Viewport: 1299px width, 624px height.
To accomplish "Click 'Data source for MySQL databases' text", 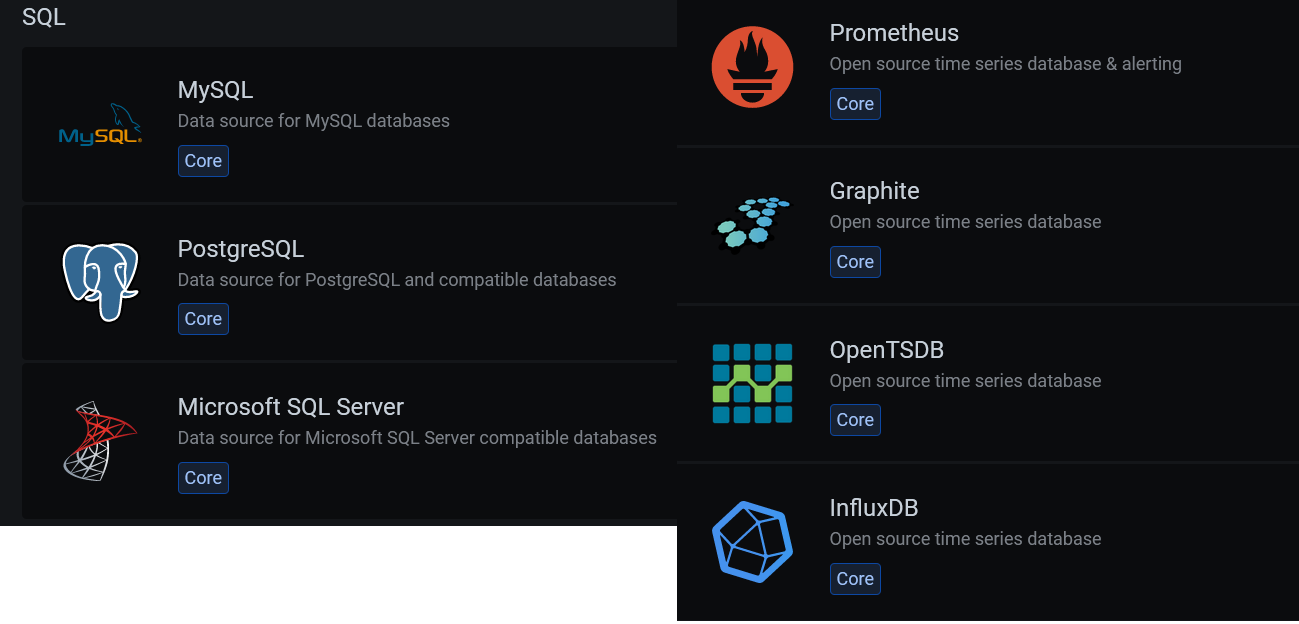I will (314, 121).
